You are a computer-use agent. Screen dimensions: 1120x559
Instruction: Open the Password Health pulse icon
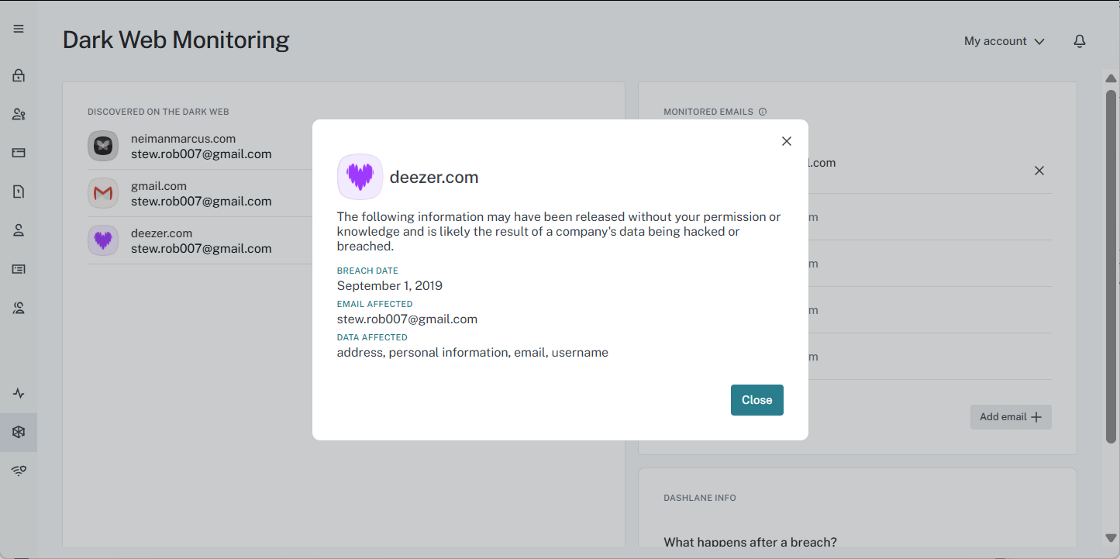point(18,393)
